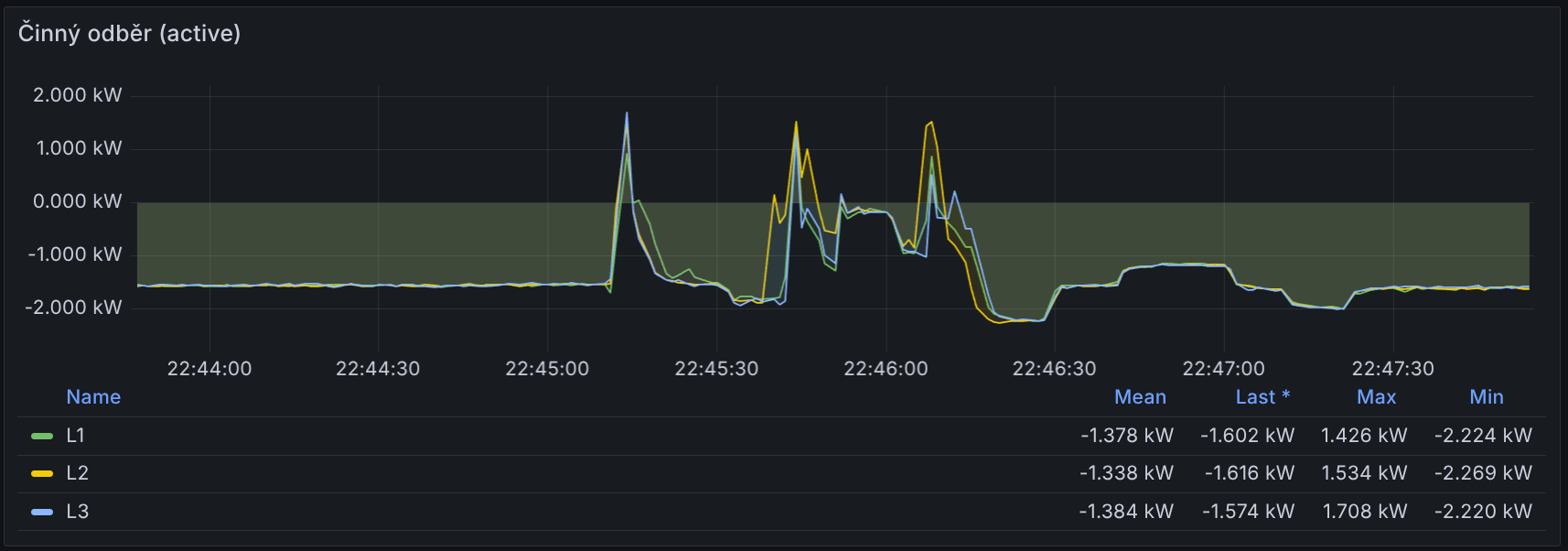Sort legend by Last * column header
The height and width of the screenshot is (551, 1568).
click(x=1262, y=397)
